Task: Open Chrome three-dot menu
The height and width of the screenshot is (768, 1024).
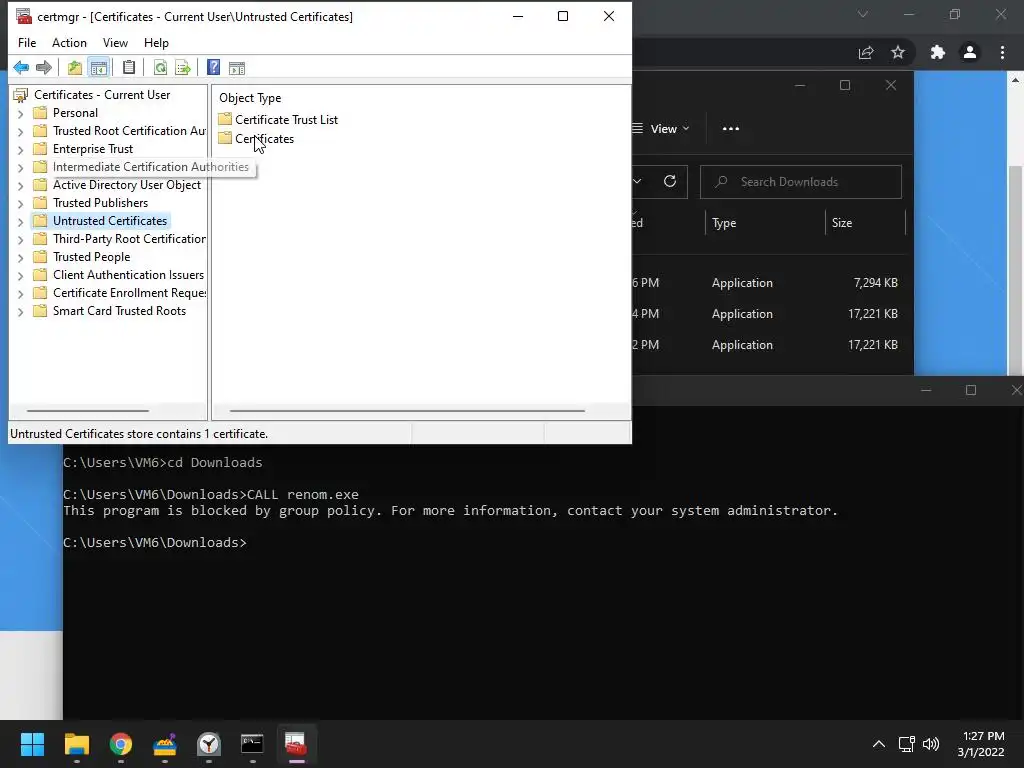Action: (1002, 52)
